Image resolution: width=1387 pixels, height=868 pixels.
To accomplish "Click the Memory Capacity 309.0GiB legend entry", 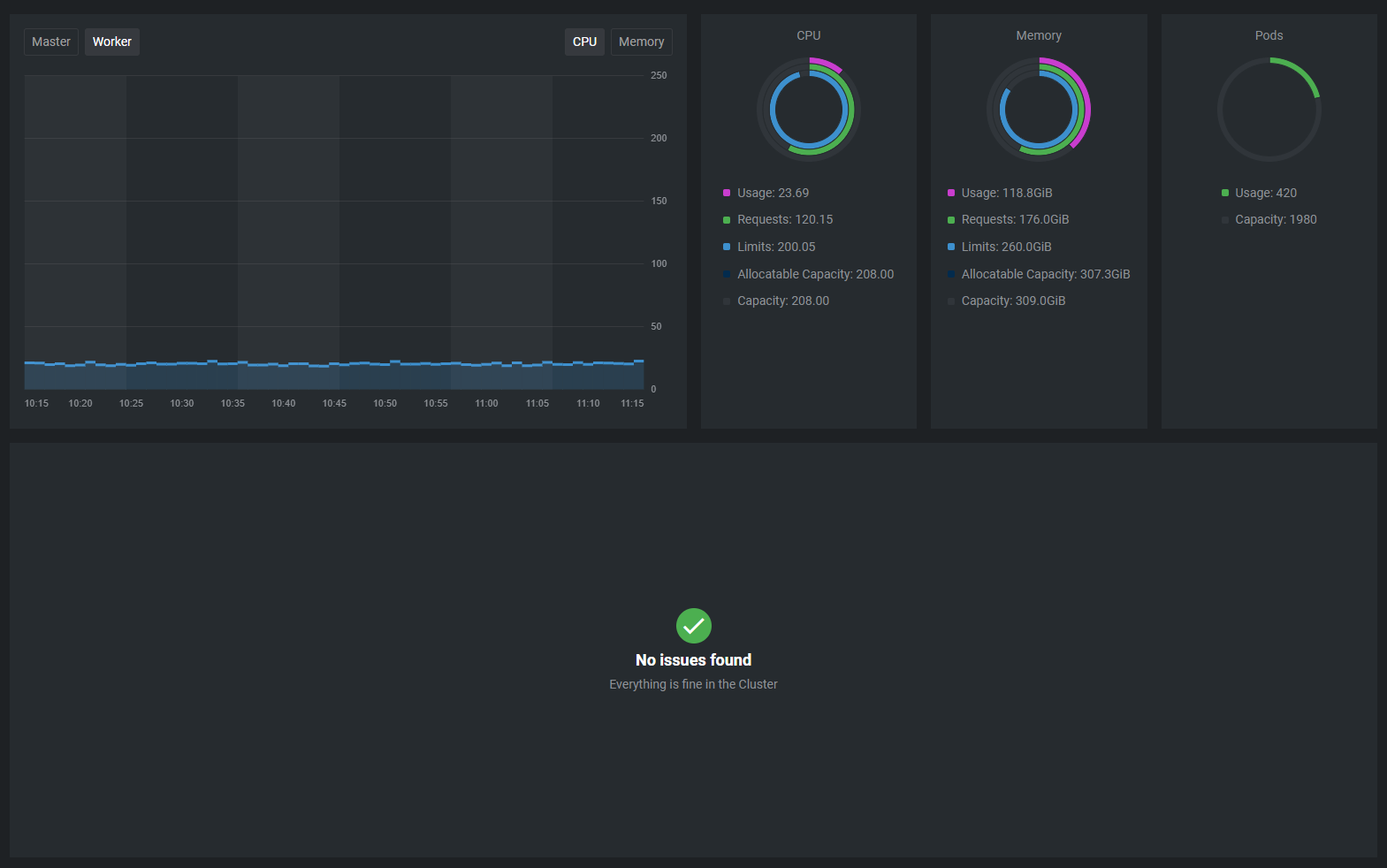I will click(1013, 301).
